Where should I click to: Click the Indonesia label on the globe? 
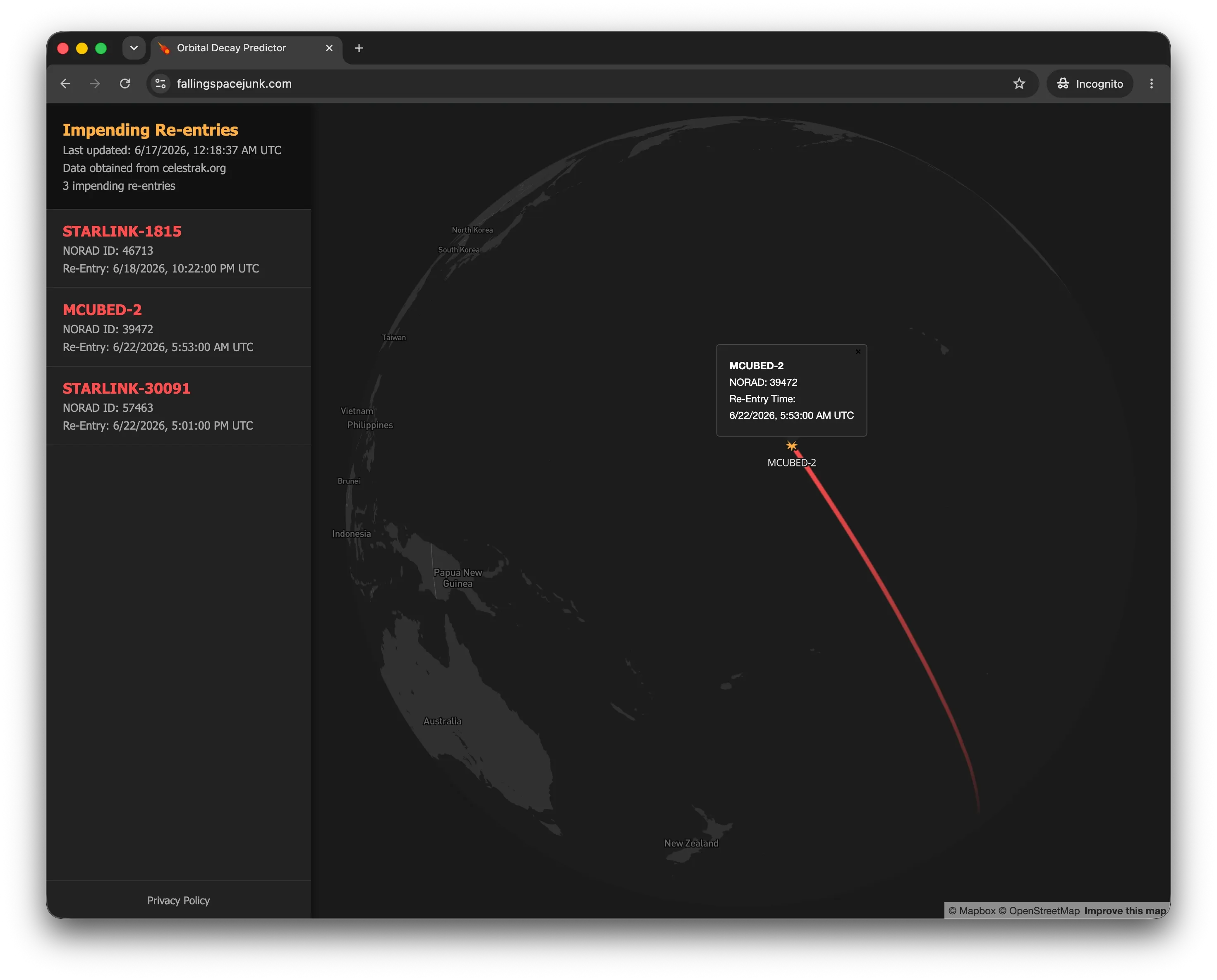click(351, 533)
